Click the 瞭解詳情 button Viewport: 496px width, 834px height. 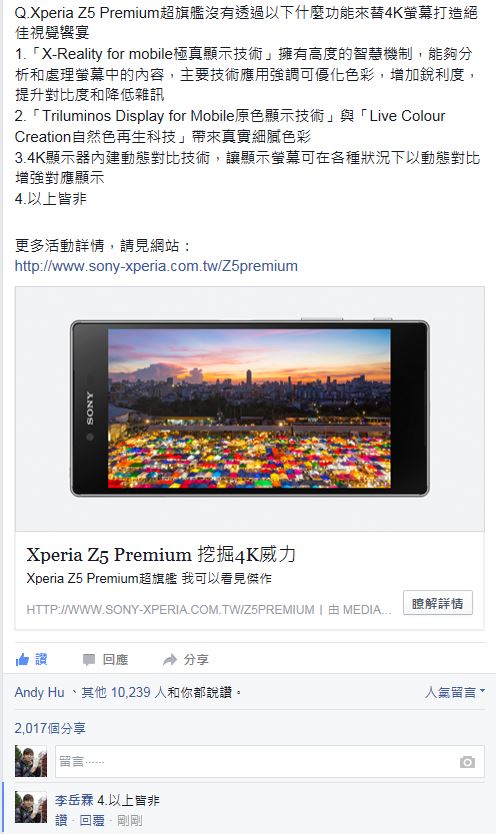coord(438,603)
